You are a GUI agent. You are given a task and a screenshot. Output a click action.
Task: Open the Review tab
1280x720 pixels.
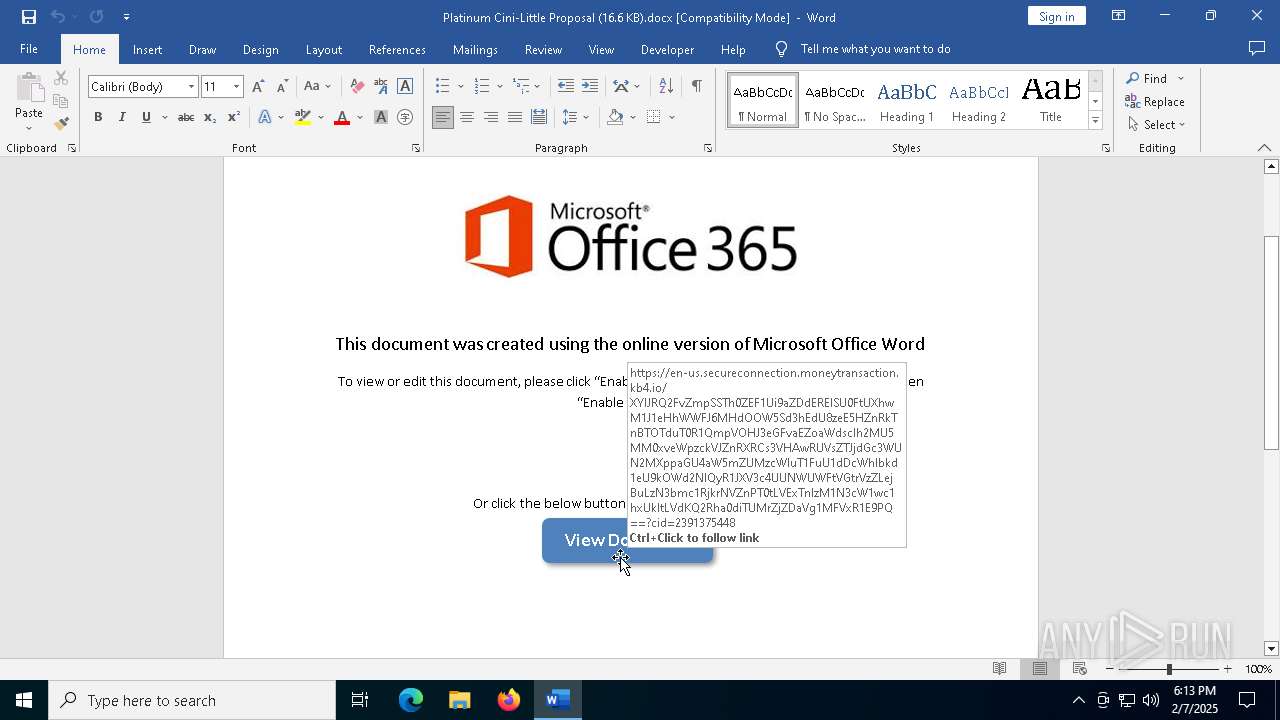click(543, 49)
